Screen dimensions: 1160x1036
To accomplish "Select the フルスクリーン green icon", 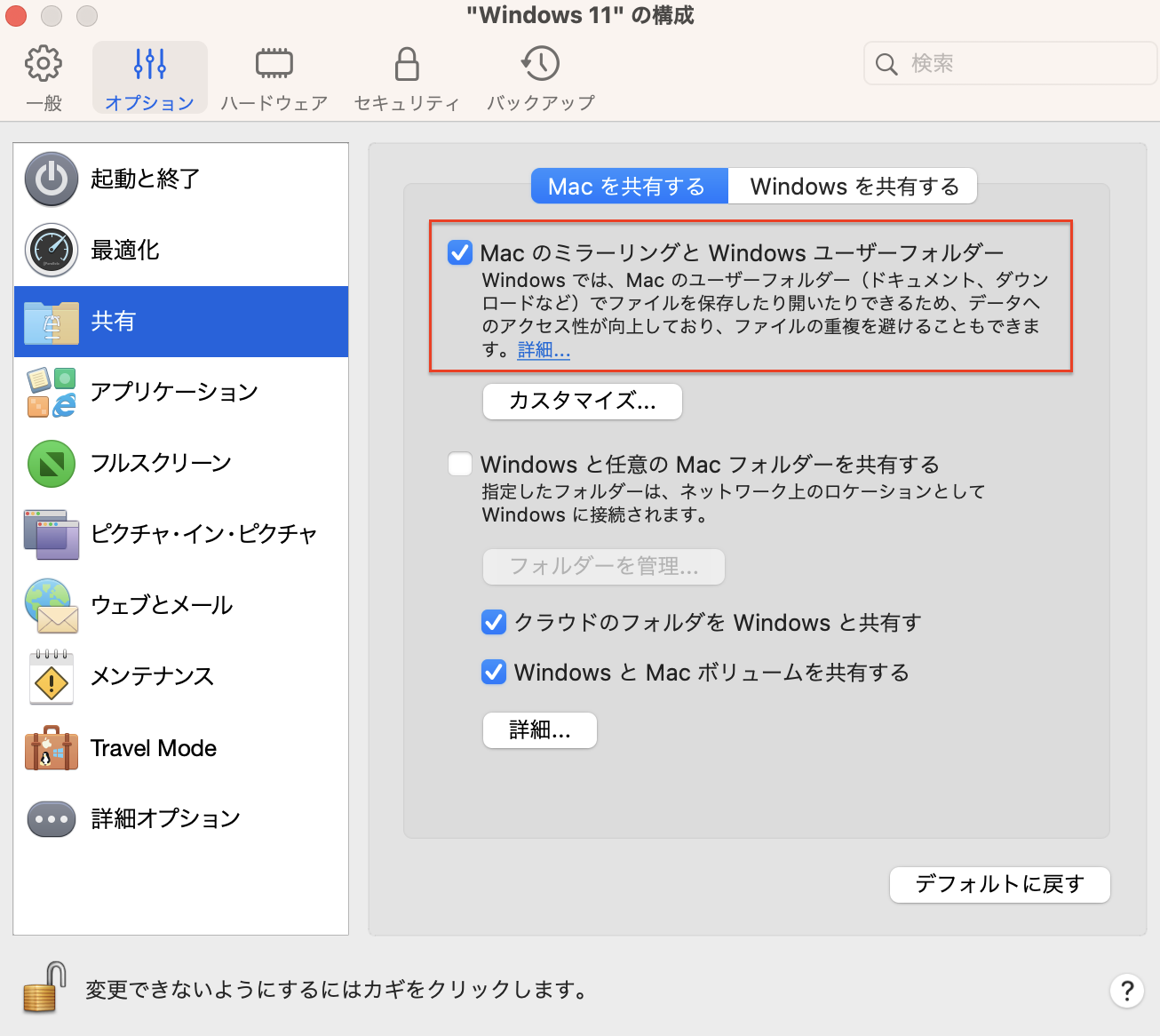I will point(52,463).
